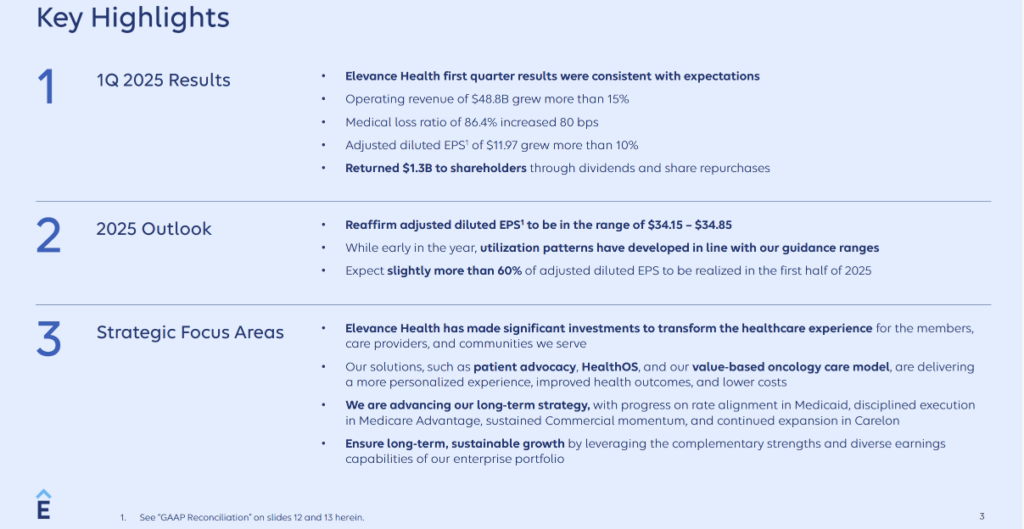The image size is (1024, 529).
Task: Click slide page number 3
Action: coord(982,517)
